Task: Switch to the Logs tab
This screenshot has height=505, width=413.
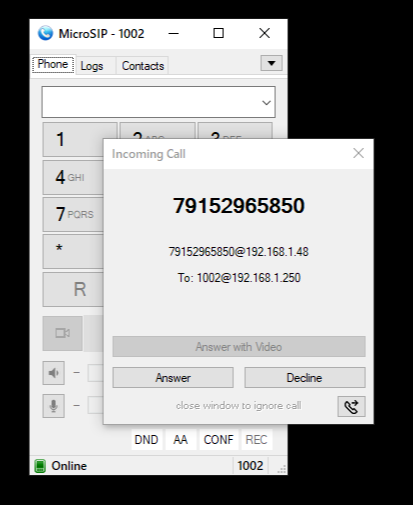Action: click(92, 66)
